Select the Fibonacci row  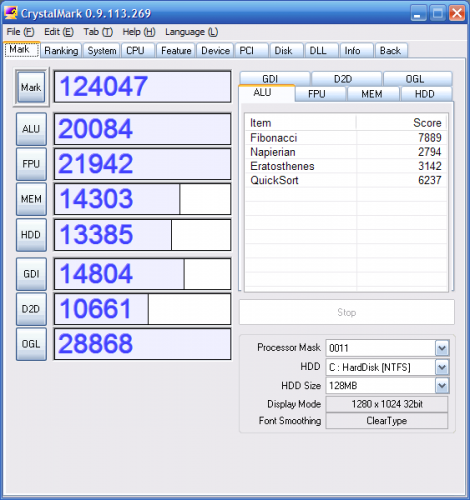click(x=346, y=138)
